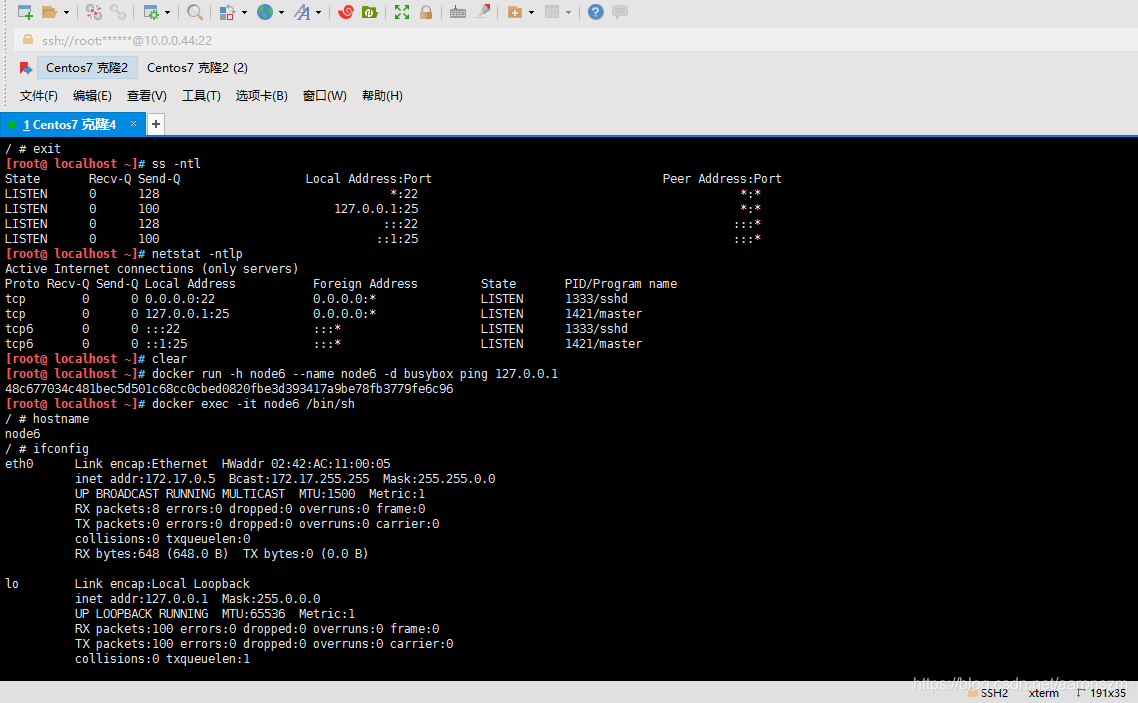Viewport: 1138px width, 703px height.
Task: Click the red Disconnect icon
Action: 94,12
